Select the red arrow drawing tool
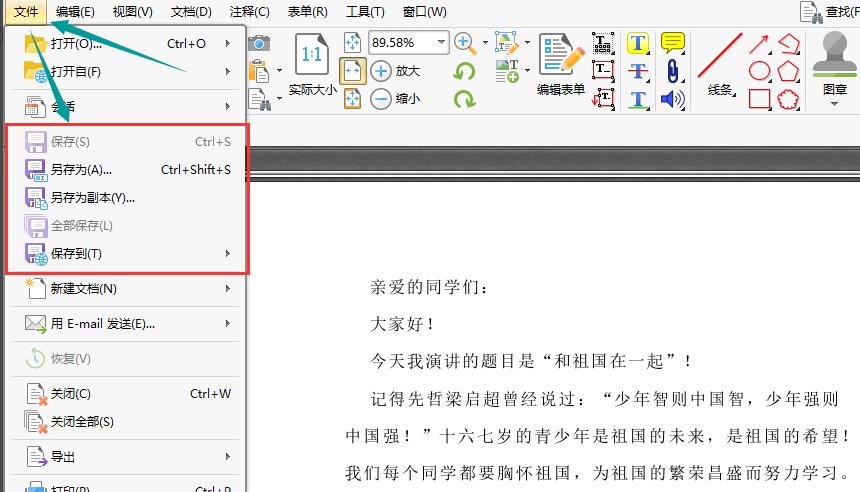Image resolution: width=860 pixels, height=492 pixels. pos(760,44)
